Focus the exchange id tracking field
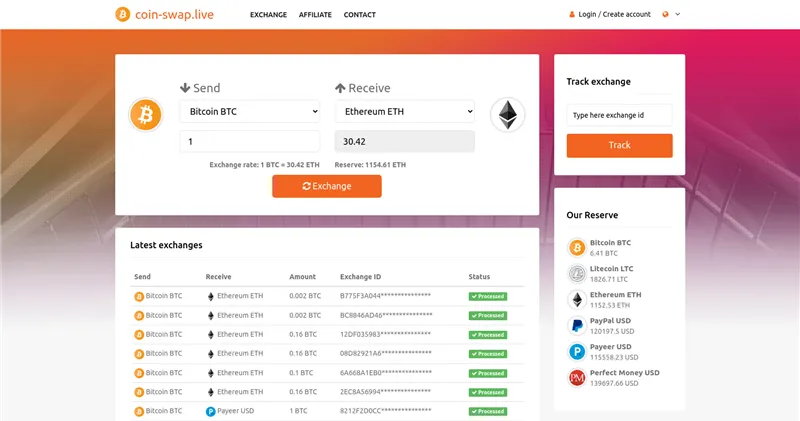The height and width of the screenshot is (421, 800). click(x=619, y=115)
